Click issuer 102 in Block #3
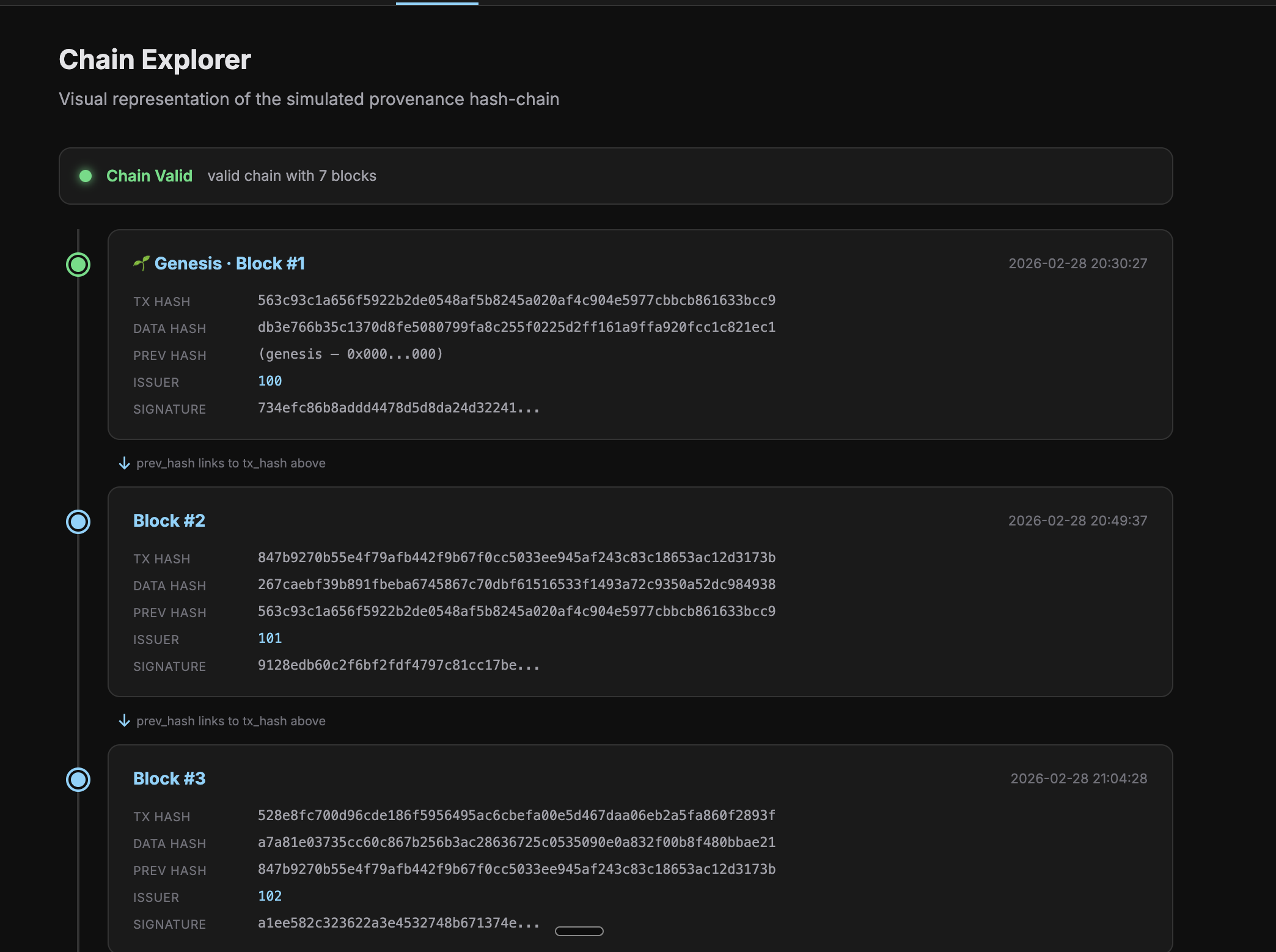This screenshot has height=952, width=1276. (x=269, y=896)
